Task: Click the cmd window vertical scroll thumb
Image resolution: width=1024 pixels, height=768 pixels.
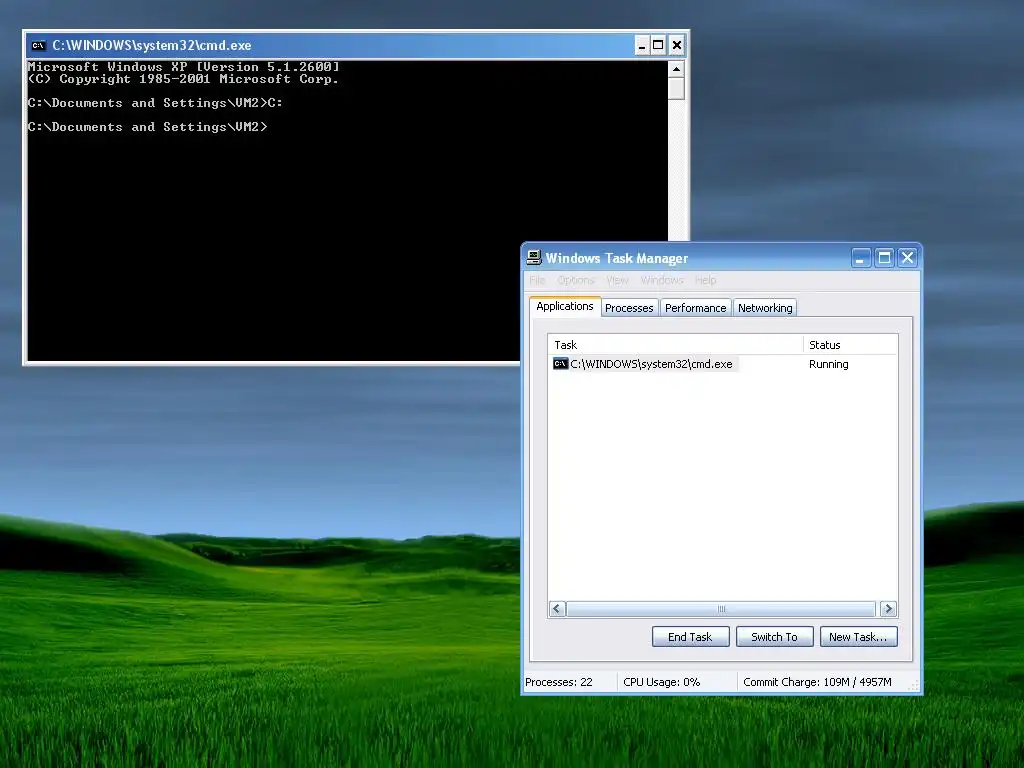Action: point(677,89)
